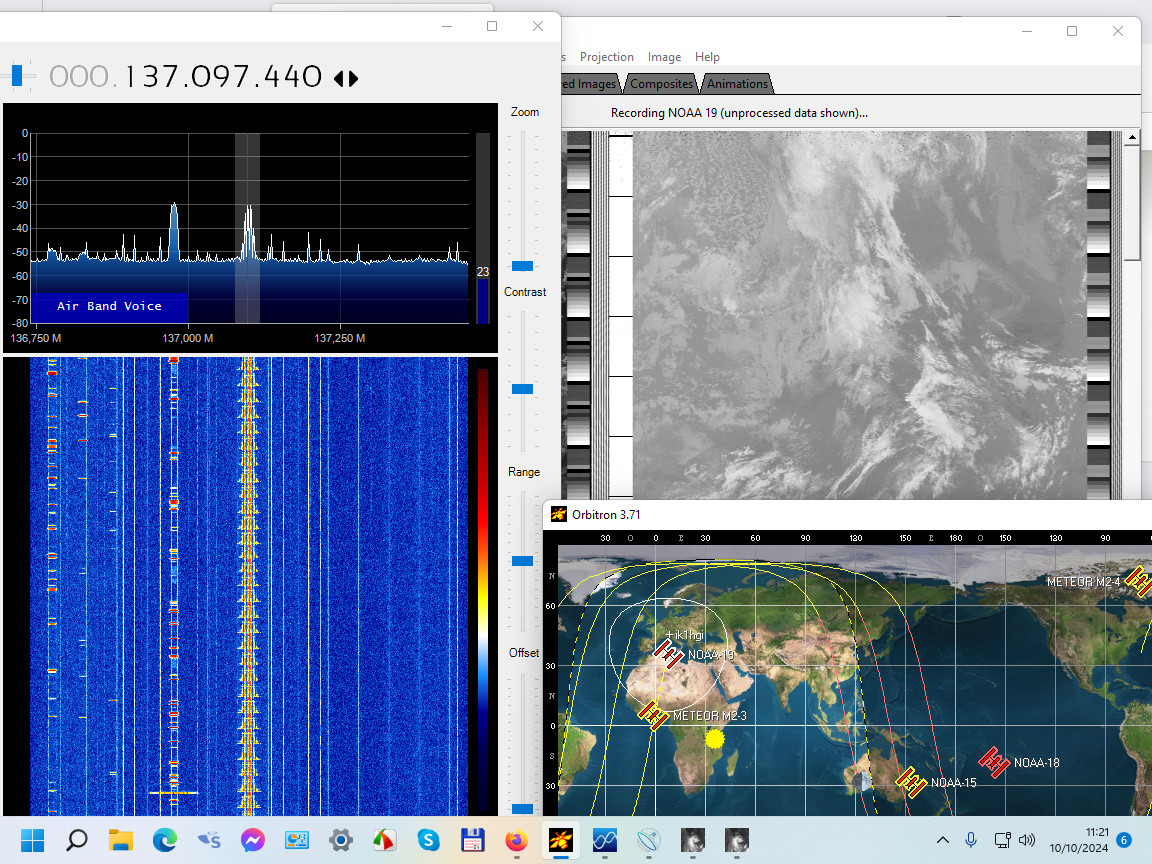The height and width of the screenshot is (864, 1152).
Task: Launch Microsoft Edge from taskbar
Action: click(165, 840)
